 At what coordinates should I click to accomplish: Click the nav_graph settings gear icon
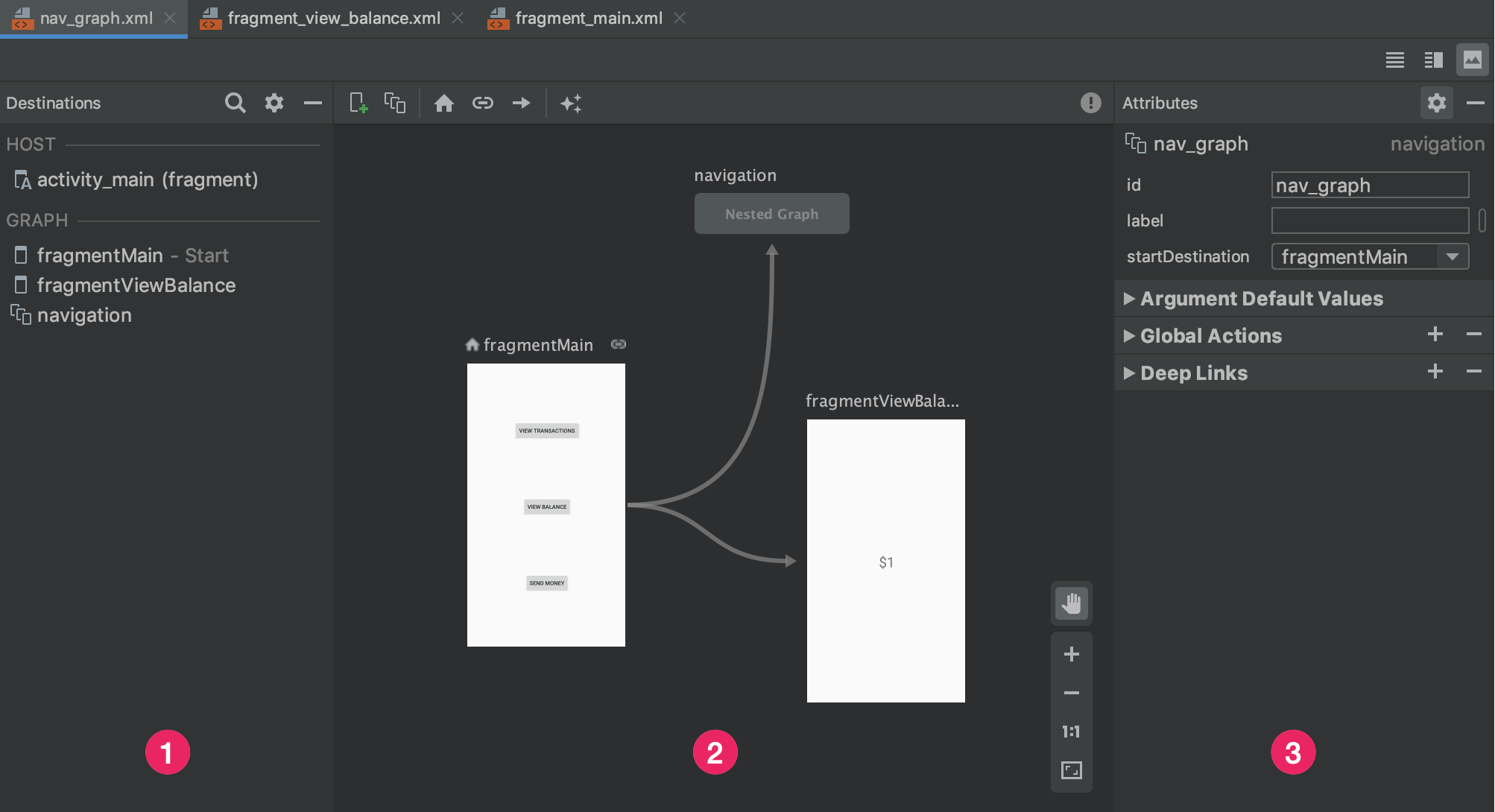click(x=1436, y=102)
